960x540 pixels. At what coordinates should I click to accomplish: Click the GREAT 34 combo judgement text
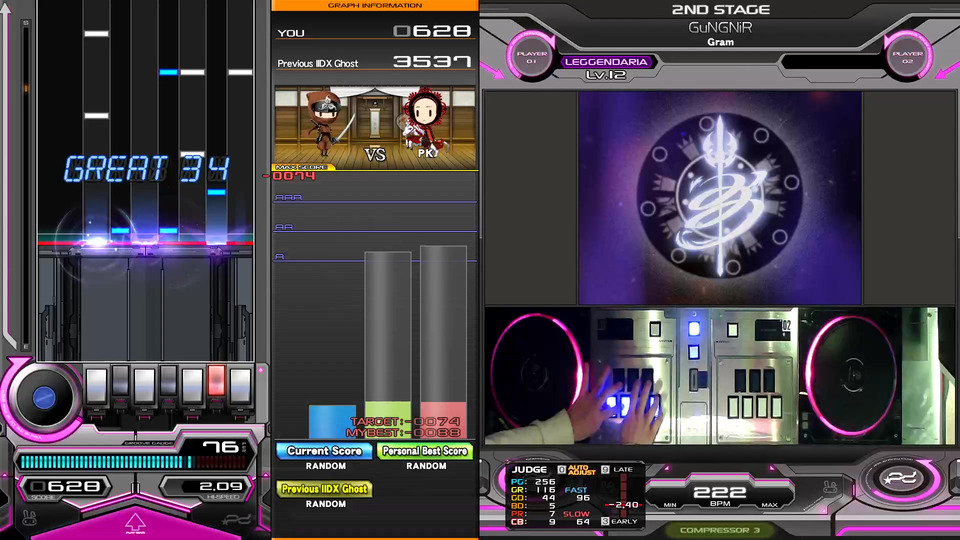(x=147, y=169)
